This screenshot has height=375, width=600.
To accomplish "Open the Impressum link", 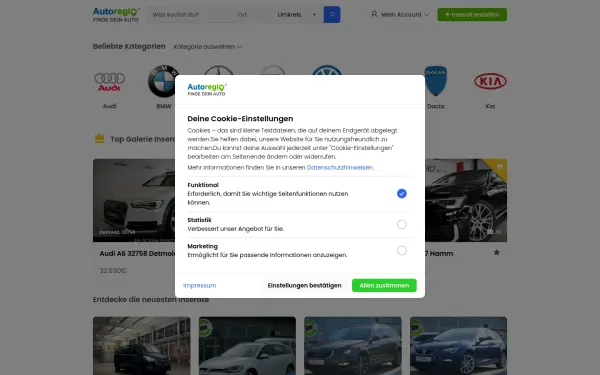I will [199, 285].
